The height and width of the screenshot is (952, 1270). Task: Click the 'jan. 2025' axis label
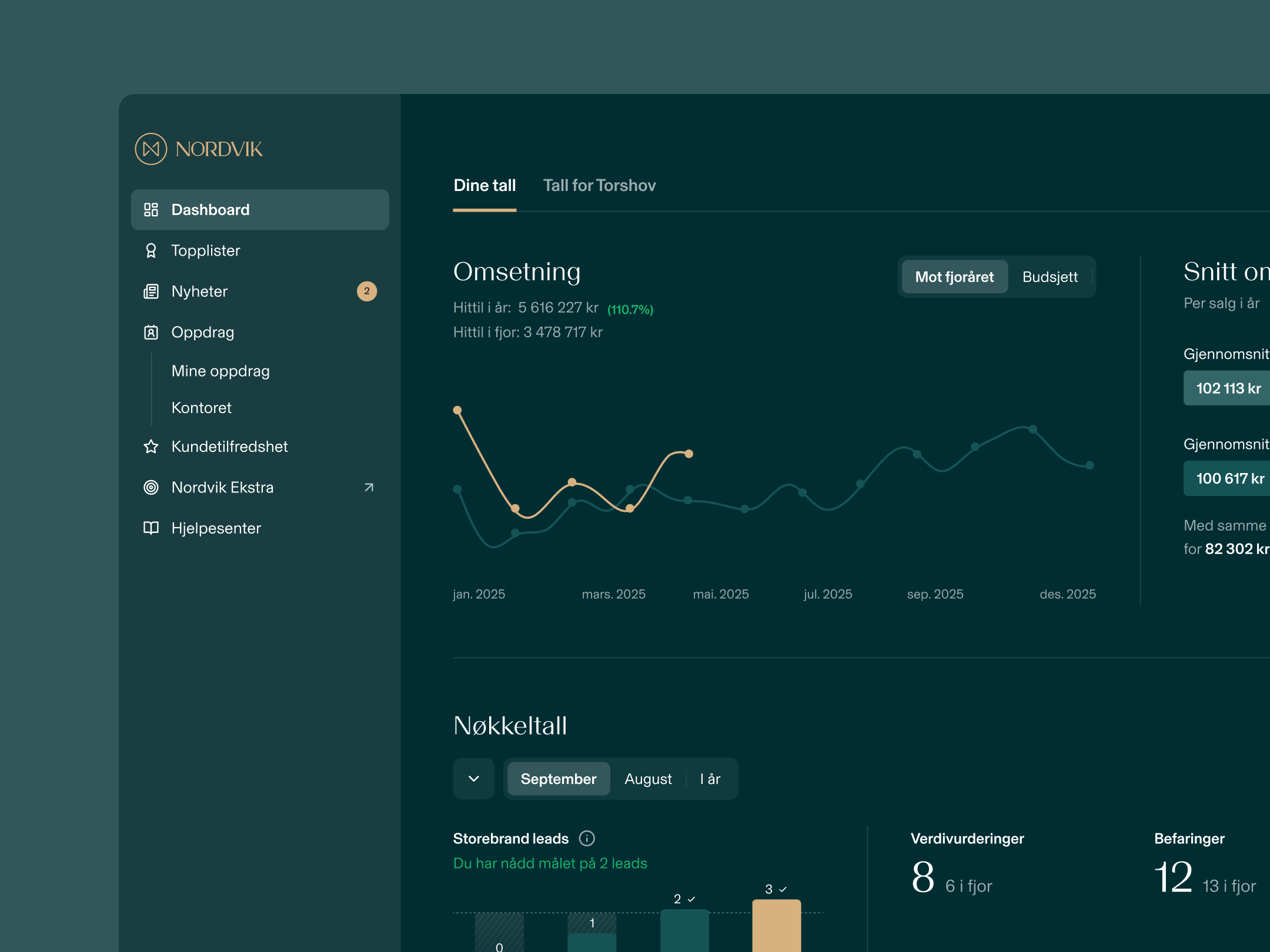(479, 594)
